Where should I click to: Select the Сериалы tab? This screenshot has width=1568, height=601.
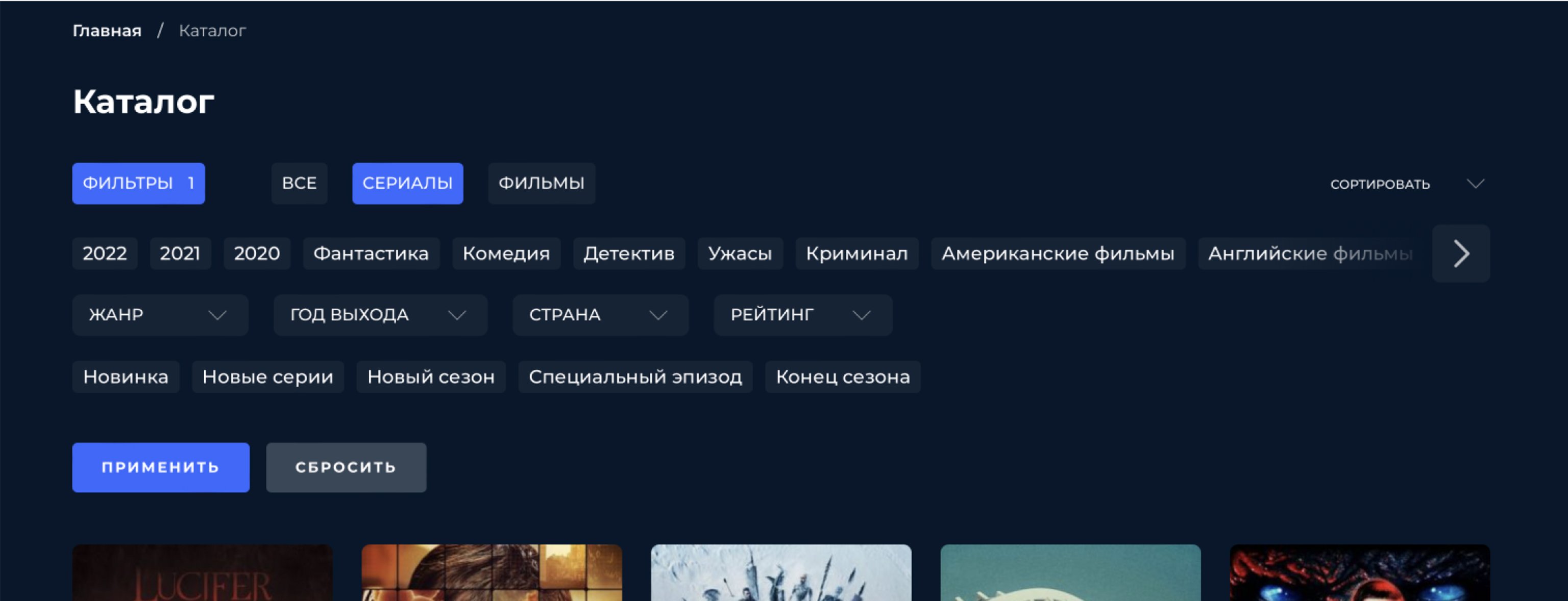pyautogui.click(x=407, y=183)
